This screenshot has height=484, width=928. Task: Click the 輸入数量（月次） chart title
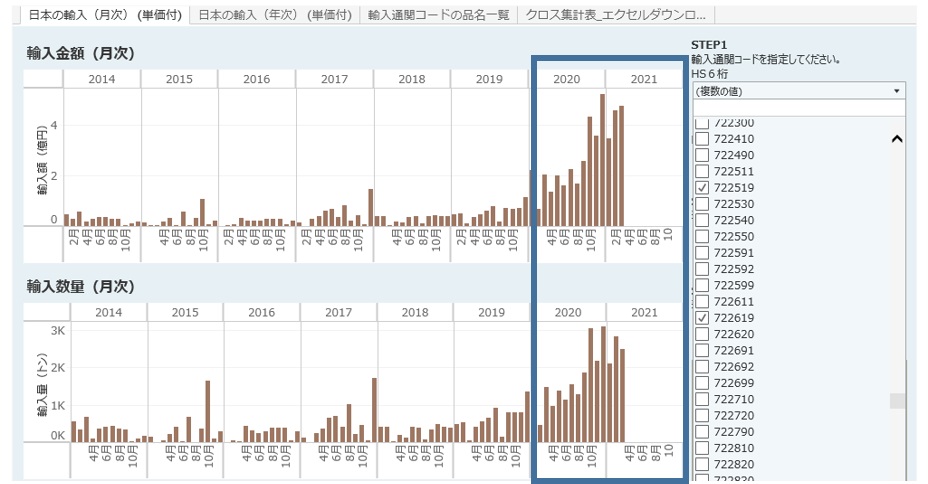(x=80, y=286)
